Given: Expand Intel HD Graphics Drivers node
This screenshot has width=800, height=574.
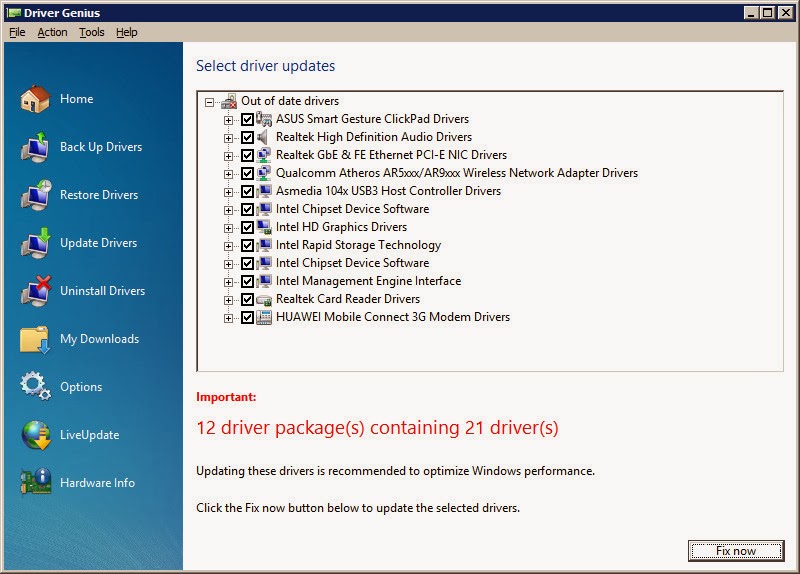Looking at the screenshot, I should point(228,228).
